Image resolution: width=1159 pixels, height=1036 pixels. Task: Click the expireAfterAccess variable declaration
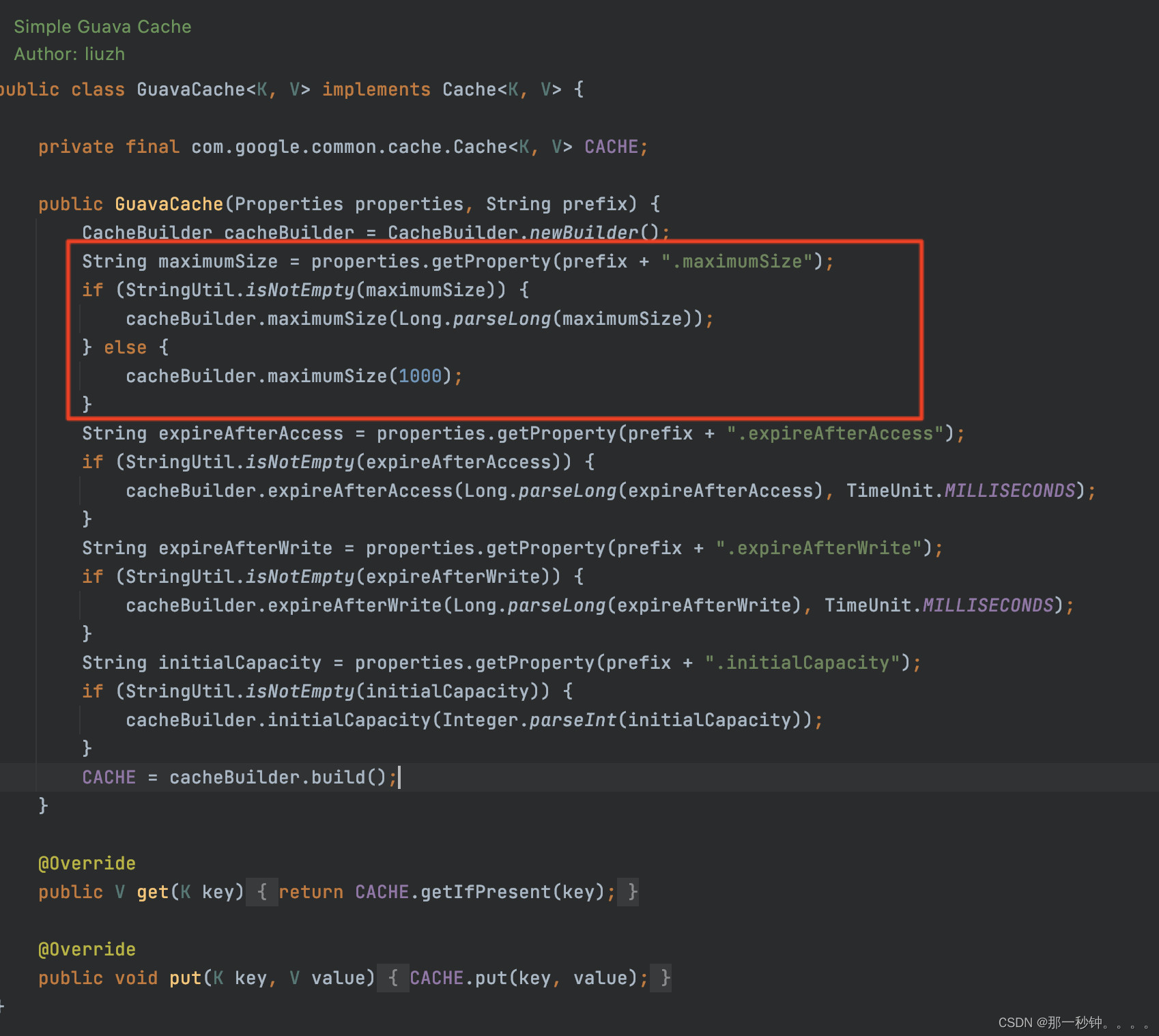click(251, 433)
